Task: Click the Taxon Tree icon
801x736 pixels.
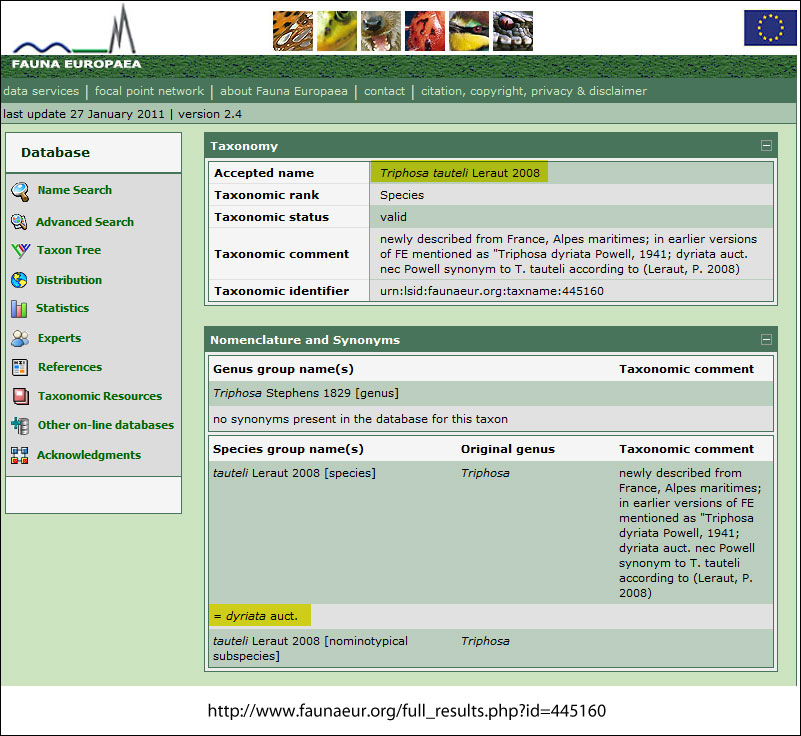Action: [x=19, y=251]
